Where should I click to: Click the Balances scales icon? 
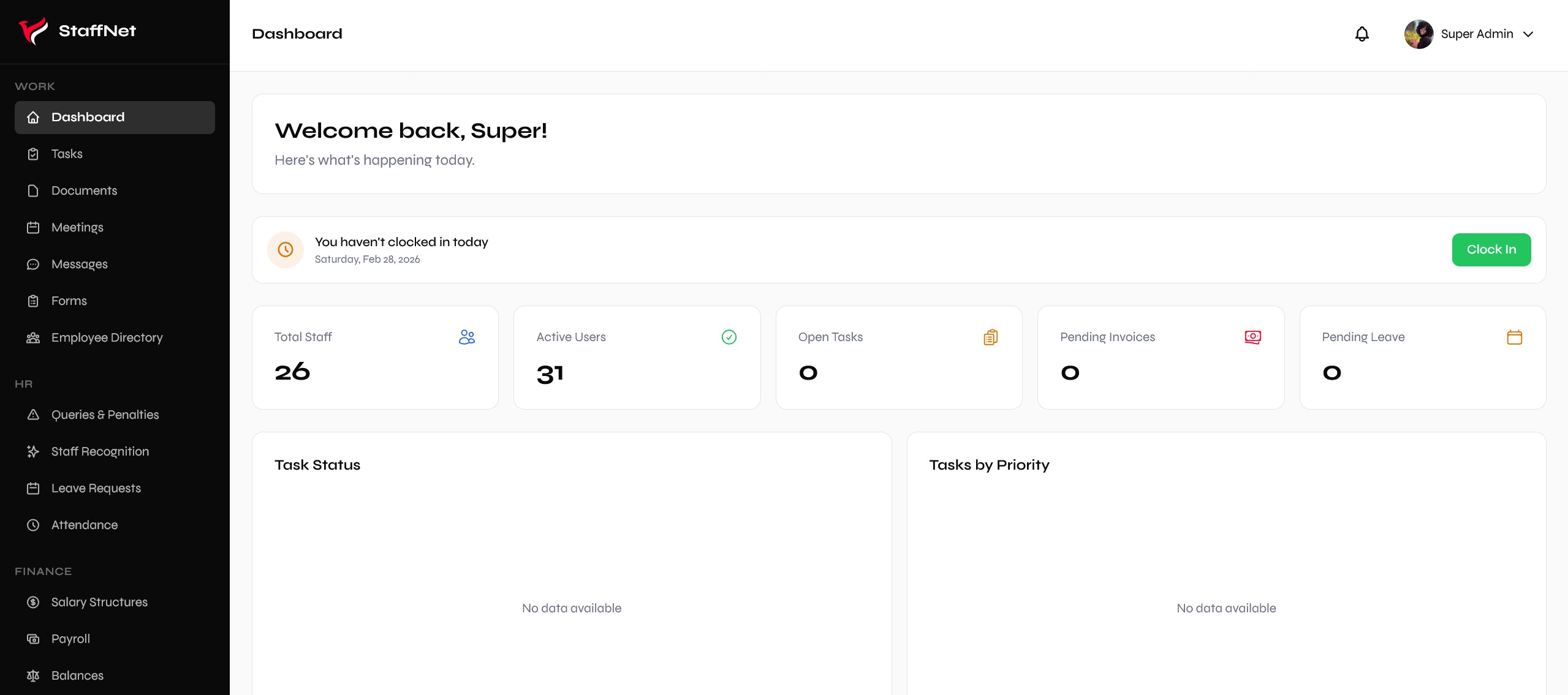point(33,675)
